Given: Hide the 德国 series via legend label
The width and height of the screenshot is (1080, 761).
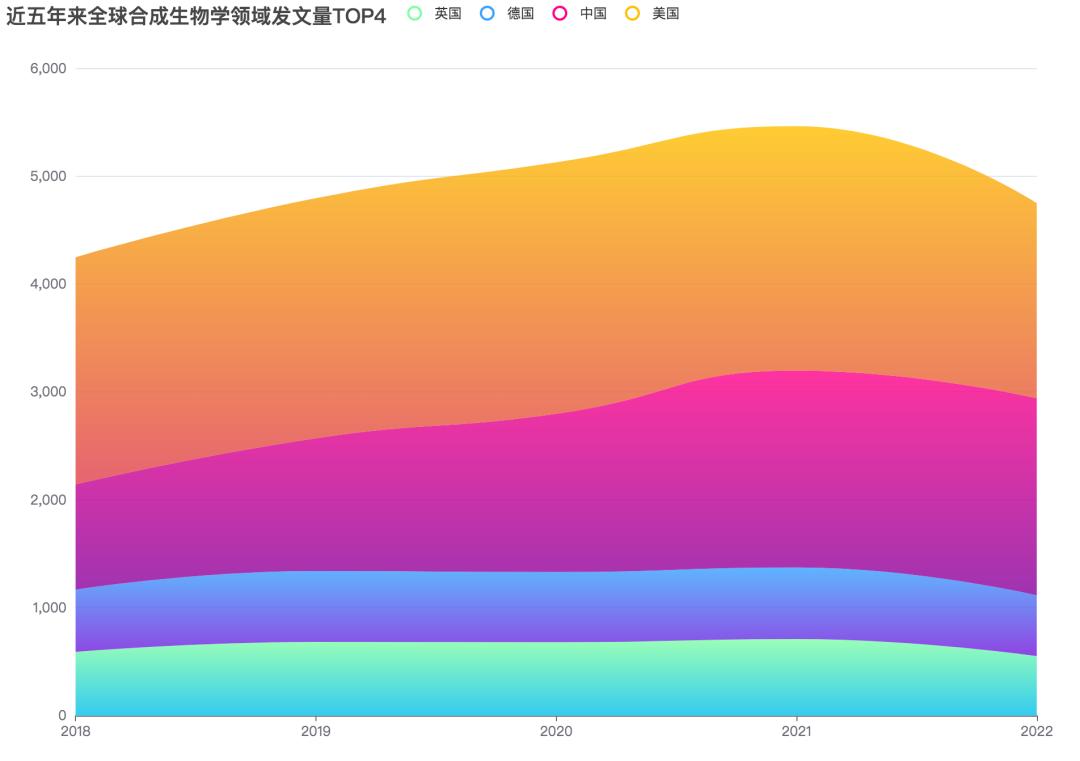Looking at the screenshot, I should (x=521, y=13).
